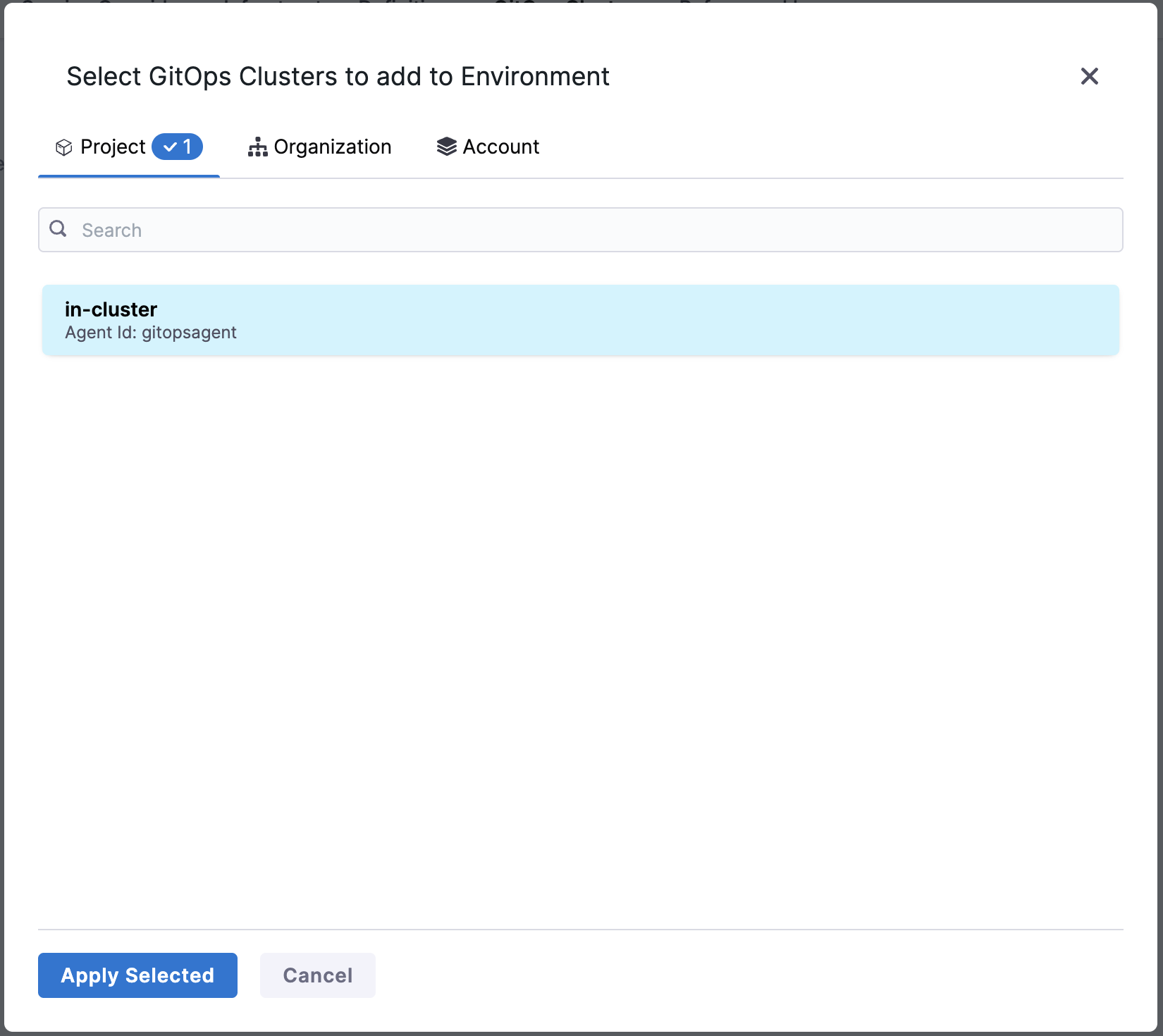Viewport: 1163px width, 1036px height.
Task: Click the selected count number 1
Action: coord(187,147)
